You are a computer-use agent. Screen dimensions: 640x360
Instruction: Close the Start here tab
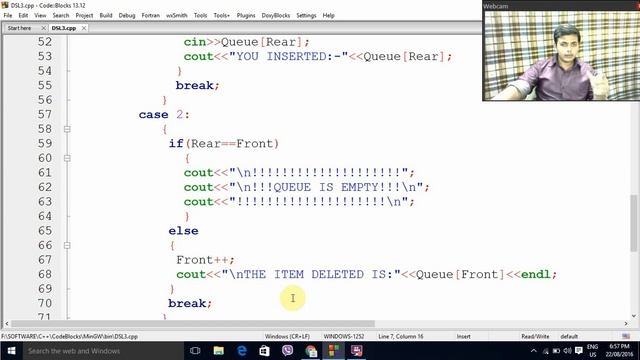click(43, 28)
